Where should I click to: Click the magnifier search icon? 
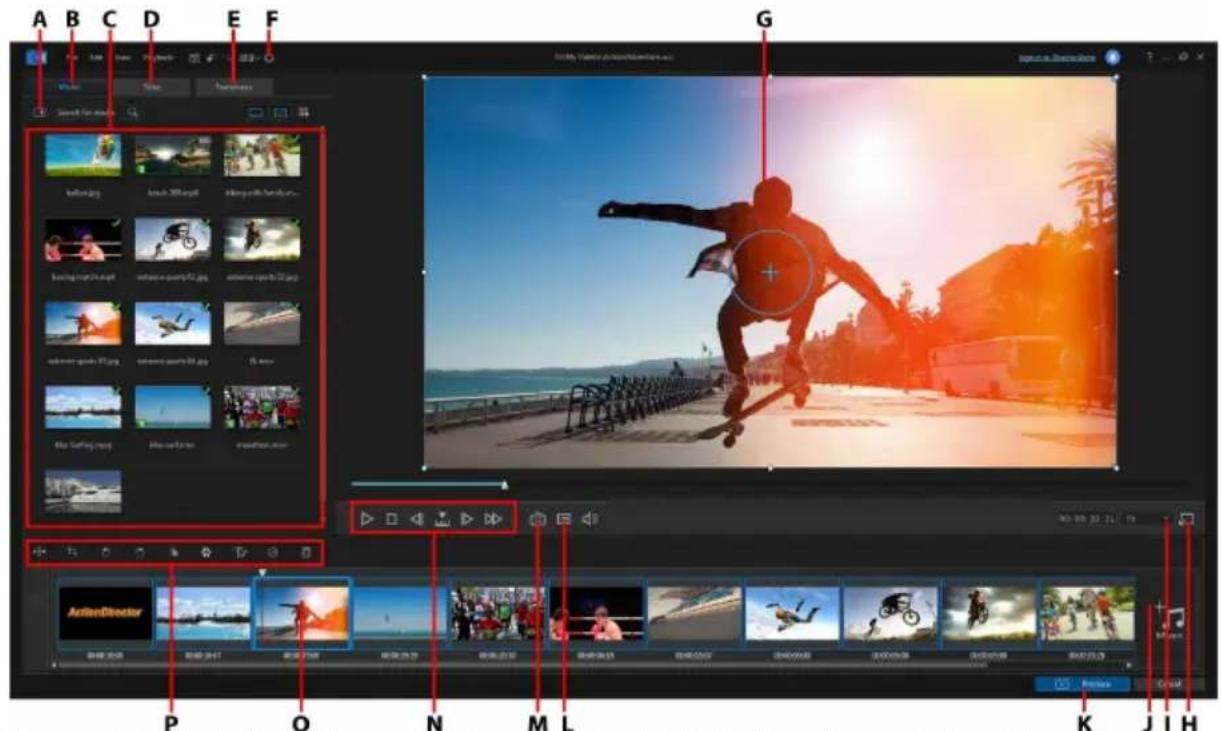click(x=133, y=113)
